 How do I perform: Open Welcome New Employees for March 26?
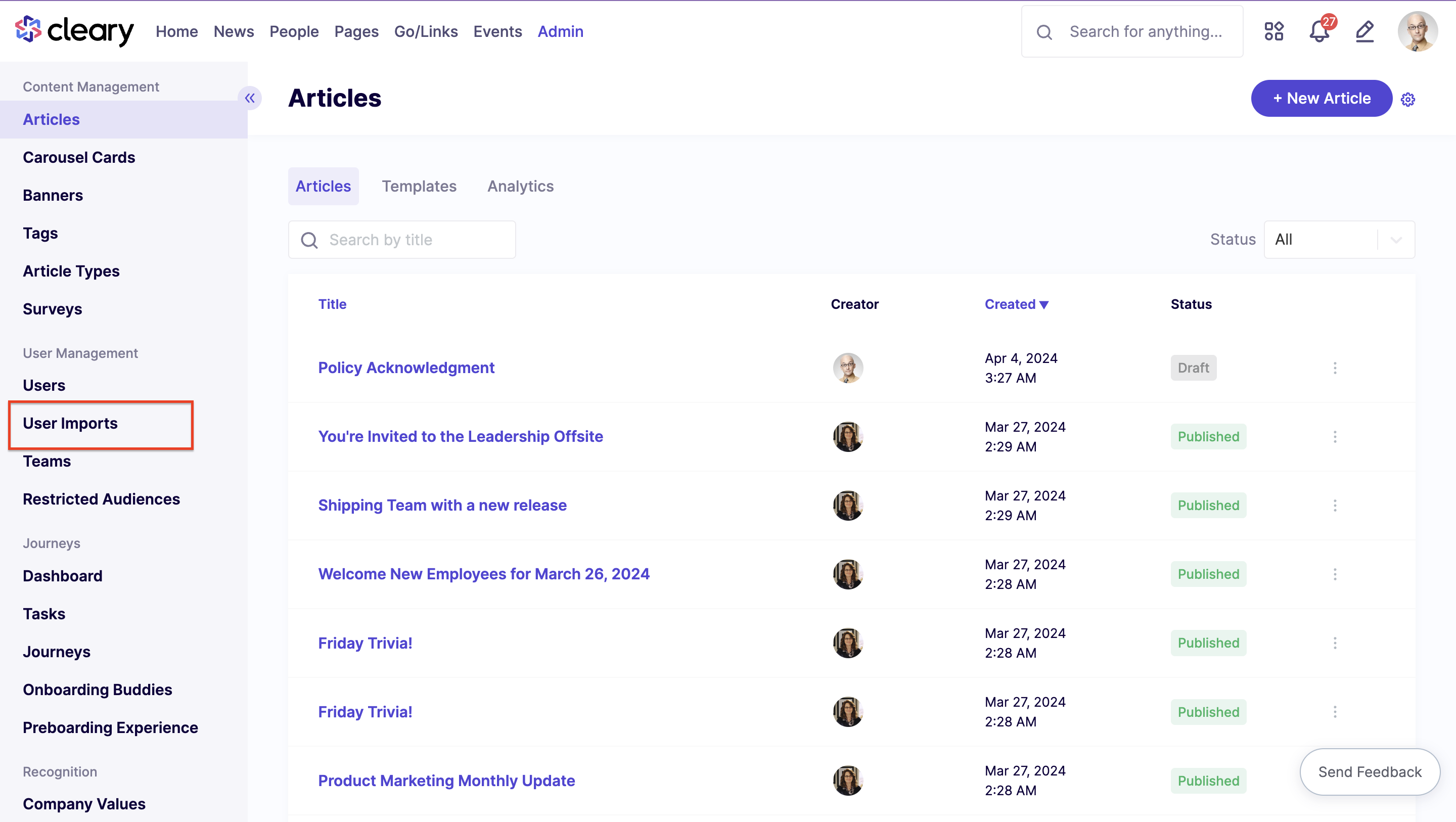click(x=483, y=574)
